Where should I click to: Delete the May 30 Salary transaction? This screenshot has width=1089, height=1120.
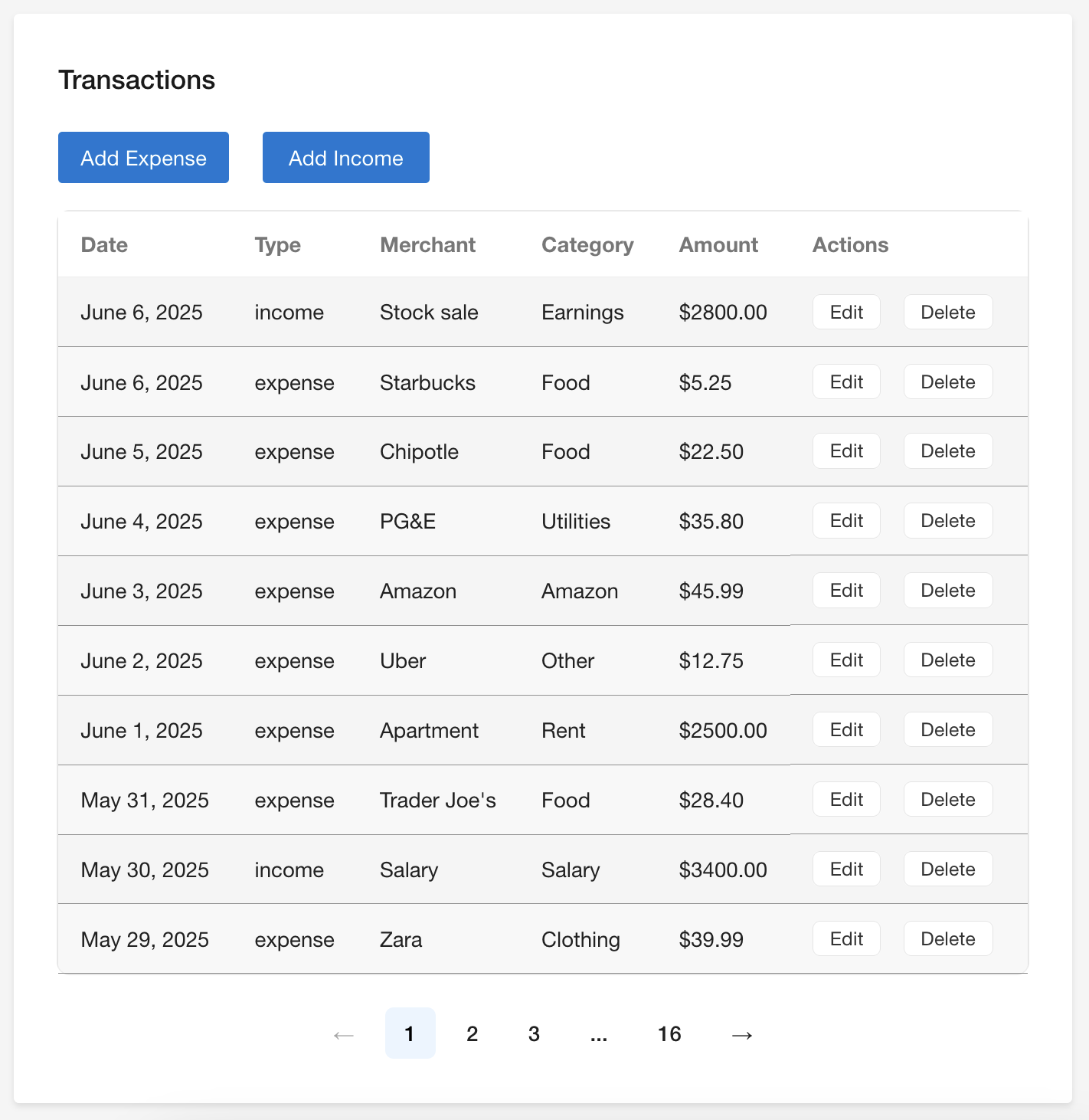tap(948, 869)
